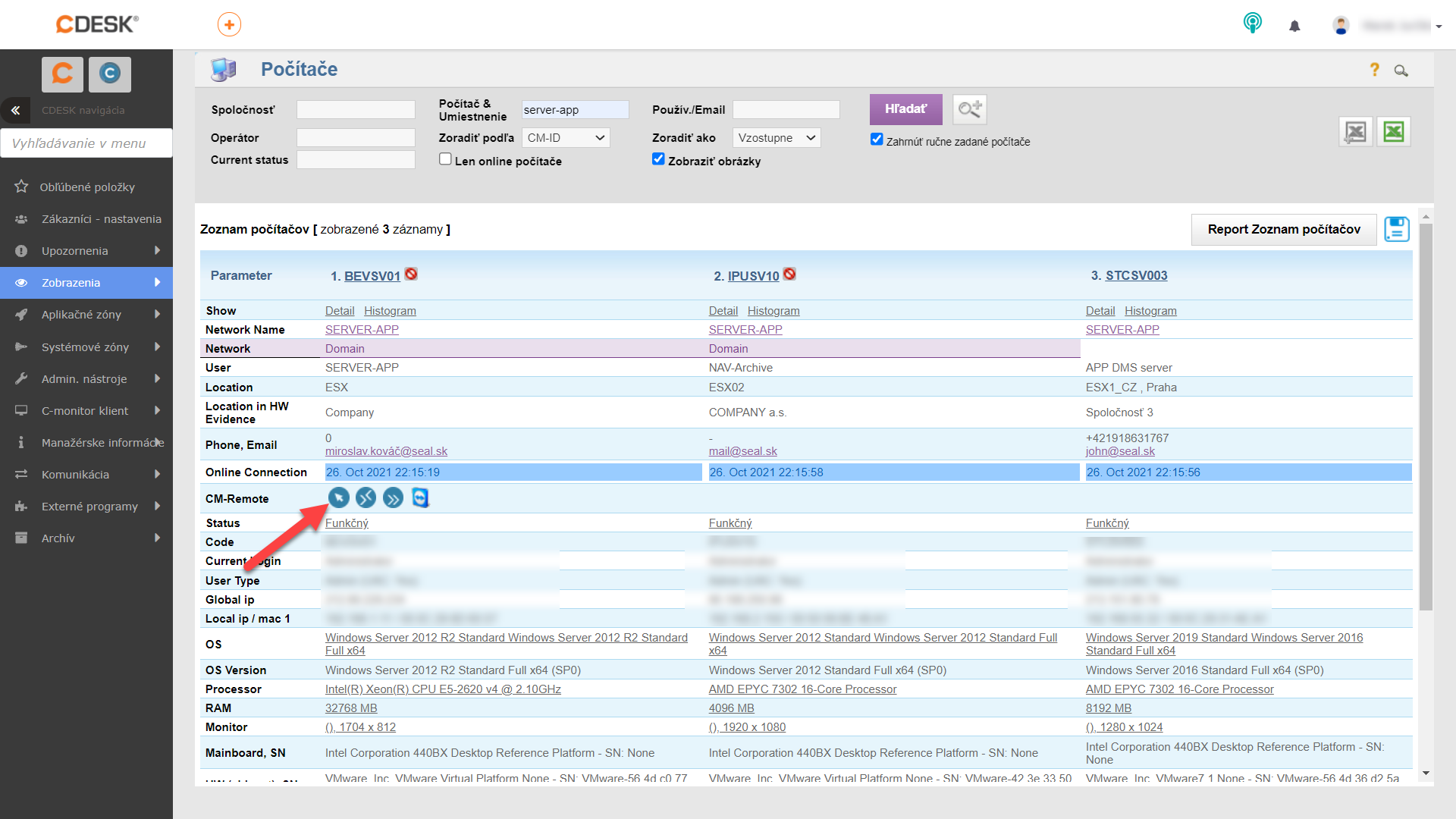
Task: Click first CM-Remote cursor icon for BEVSV01
Action: click(339, 497)
